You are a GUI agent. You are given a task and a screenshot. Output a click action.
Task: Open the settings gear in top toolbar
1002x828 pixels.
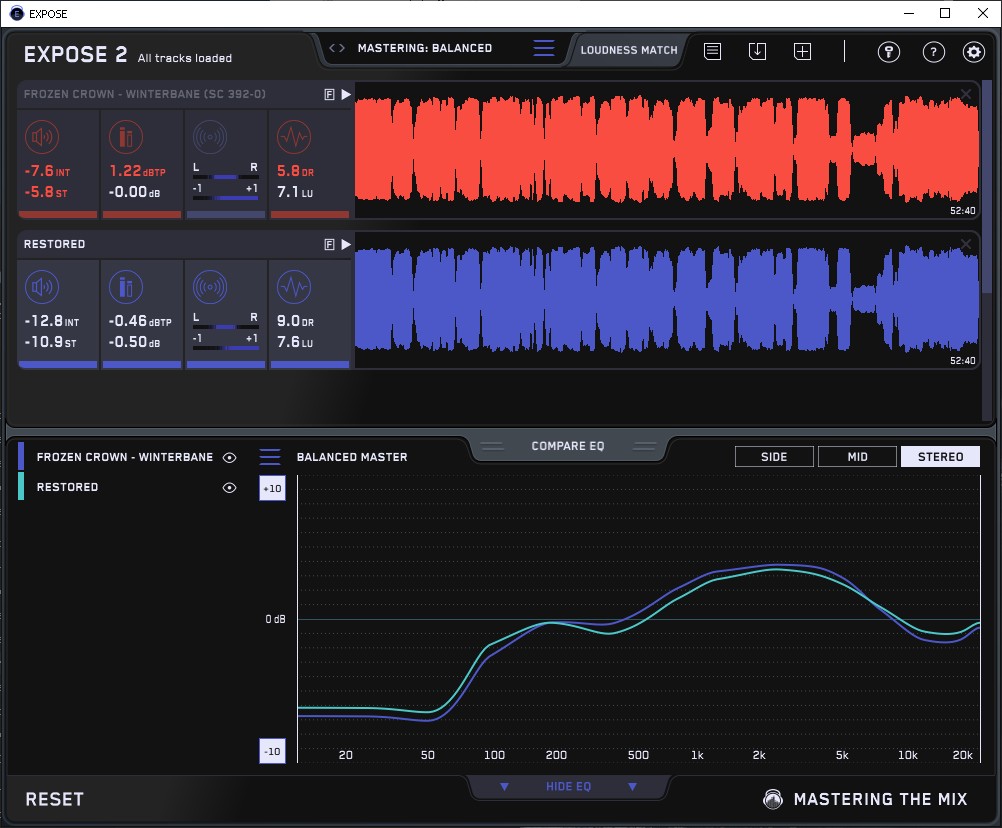[973, 52]
